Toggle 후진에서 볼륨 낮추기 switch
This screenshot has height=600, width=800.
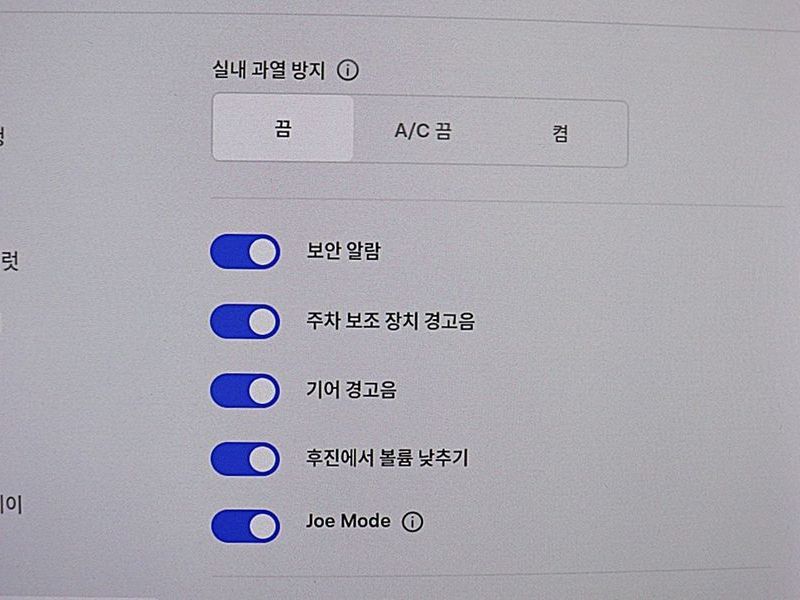coord(245,459)
